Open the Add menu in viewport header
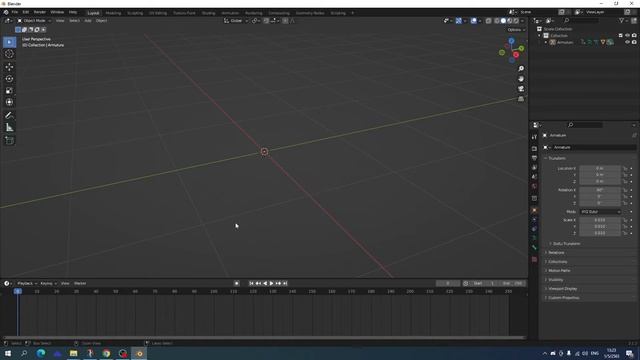The width and height of the screenshot is (640, 360). pos(88,21)
